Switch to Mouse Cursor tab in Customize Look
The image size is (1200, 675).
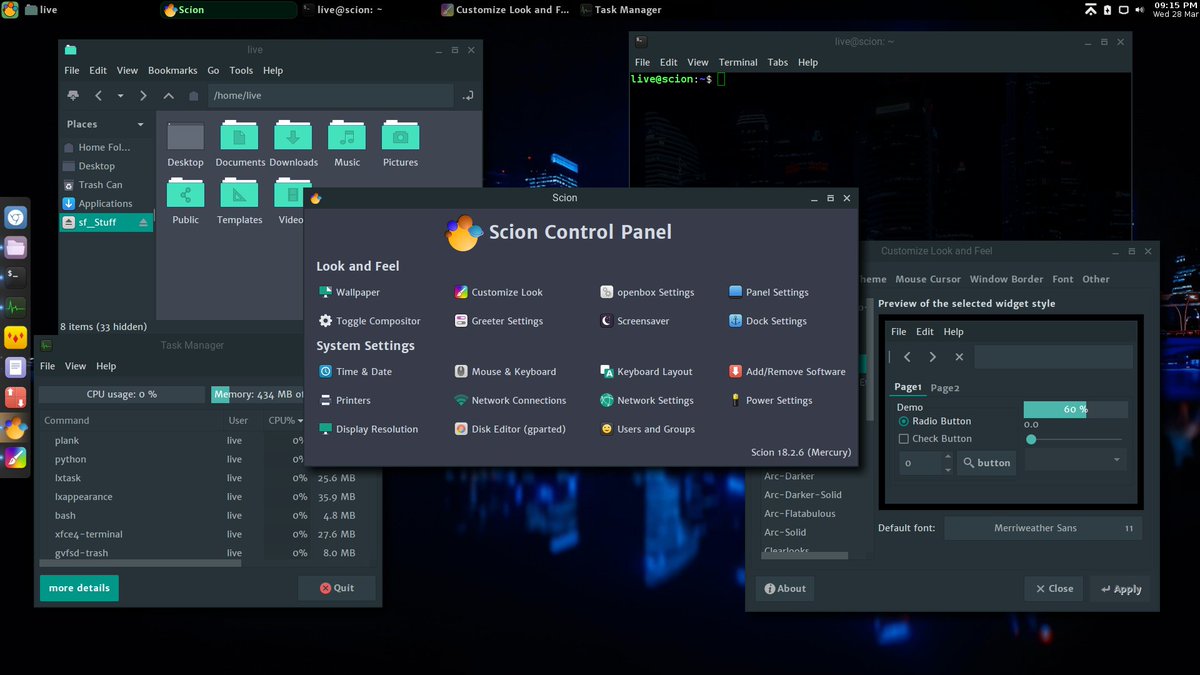tap(928, 279)
